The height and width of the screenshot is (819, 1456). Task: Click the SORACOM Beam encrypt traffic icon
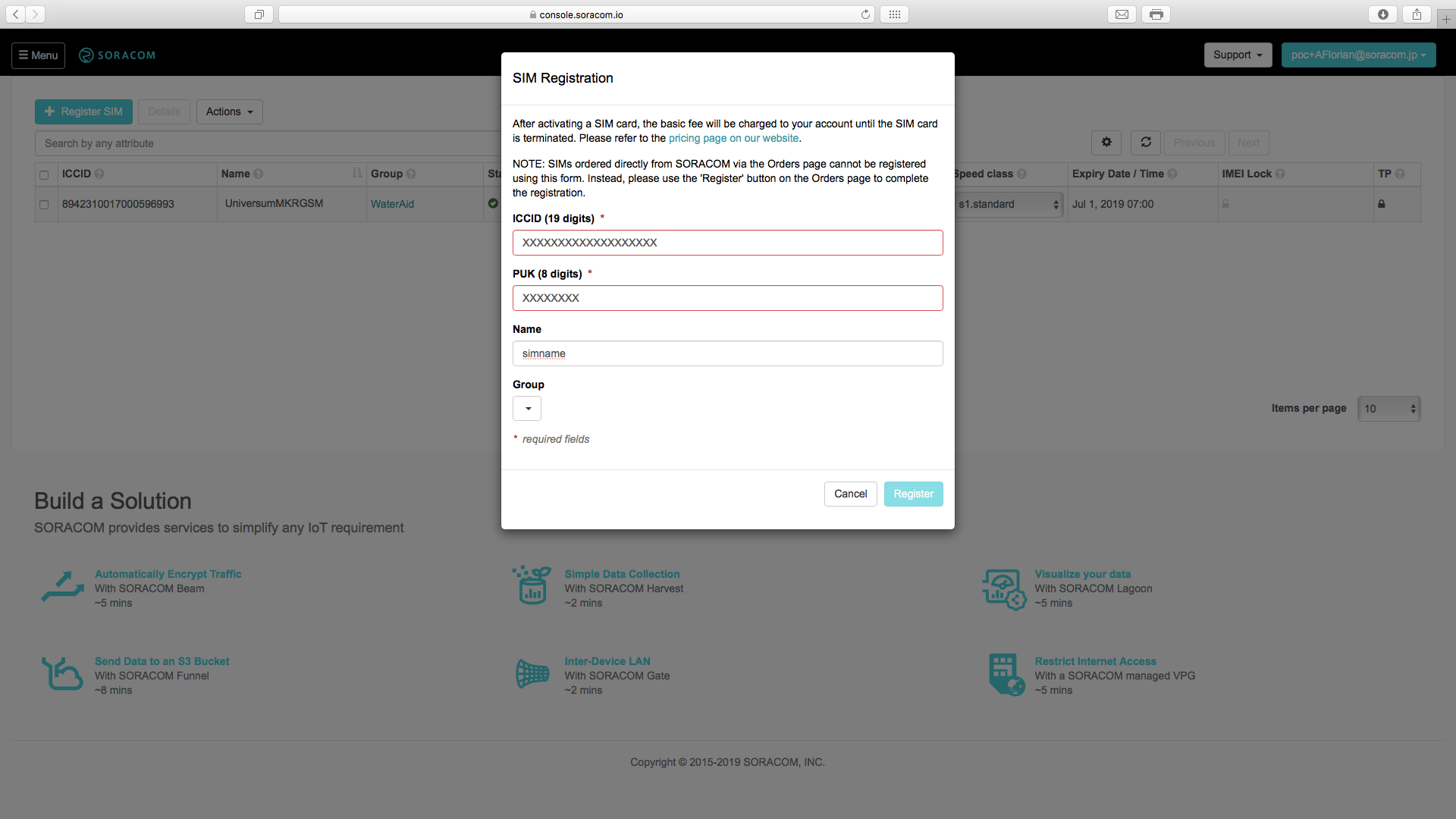pyautogui.click(x=62, y=588)
